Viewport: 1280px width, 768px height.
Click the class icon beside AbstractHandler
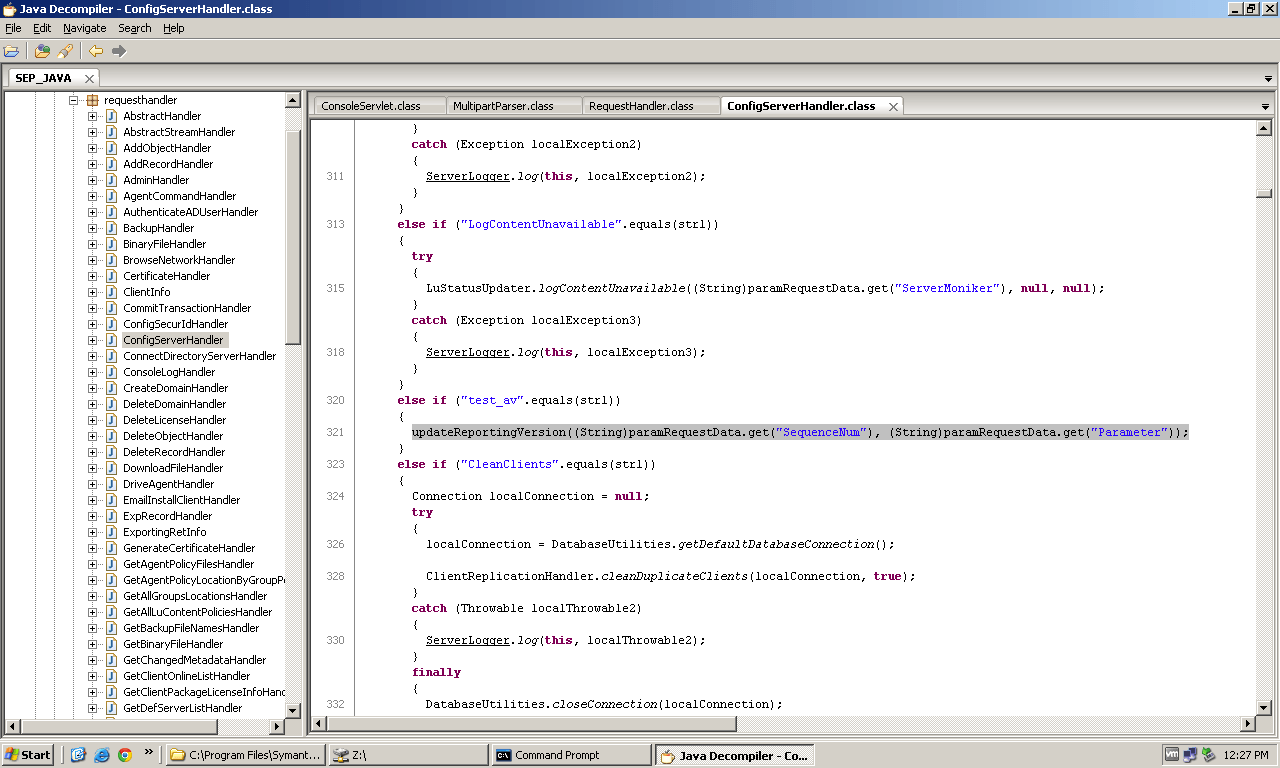point(111,116)
